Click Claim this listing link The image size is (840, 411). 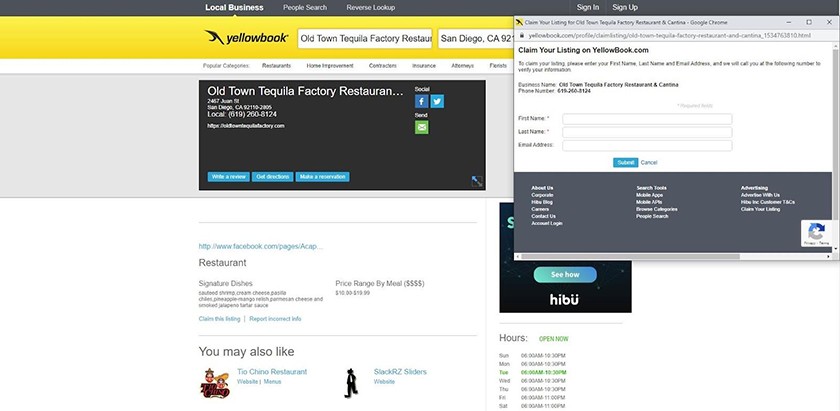[x=219, y=319]
